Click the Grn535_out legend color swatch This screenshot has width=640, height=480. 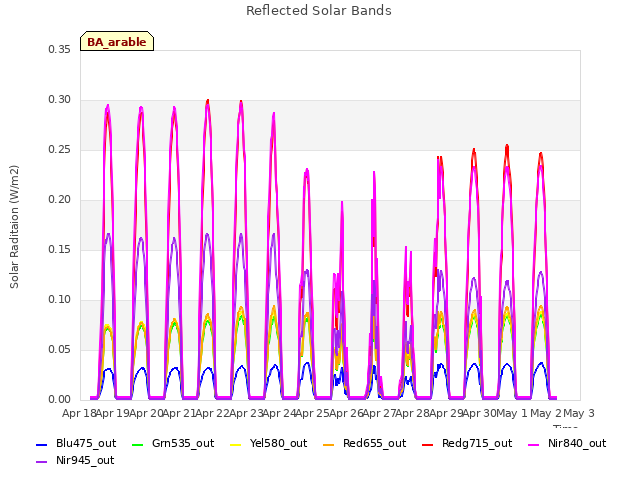pos(138,444)
